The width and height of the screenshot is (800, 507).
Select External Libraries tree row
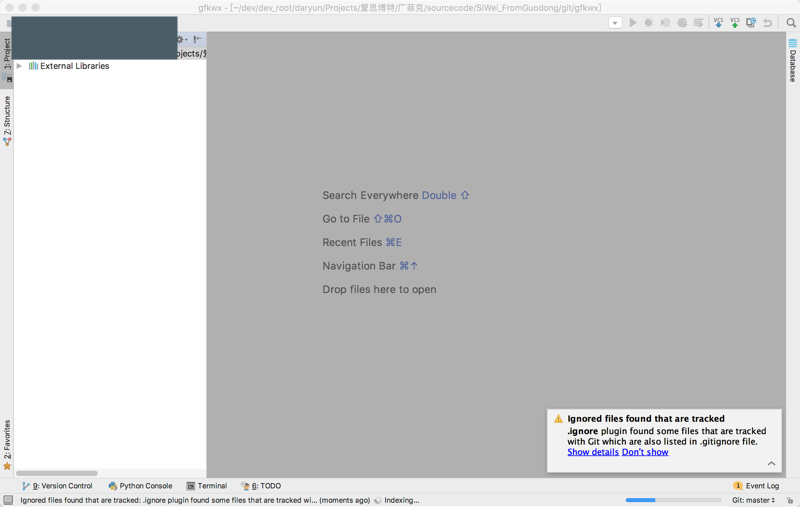110,66
